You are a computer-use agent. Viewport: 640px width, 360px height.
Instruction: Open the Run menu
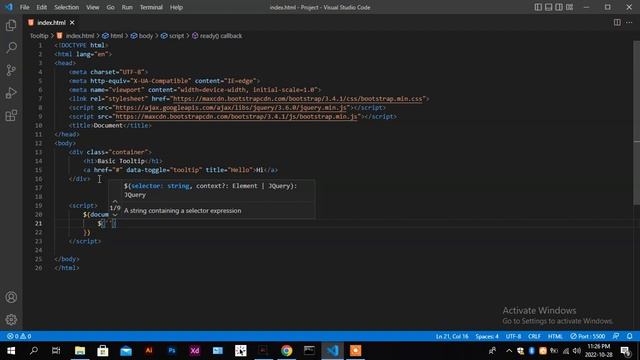coord(127,7)
